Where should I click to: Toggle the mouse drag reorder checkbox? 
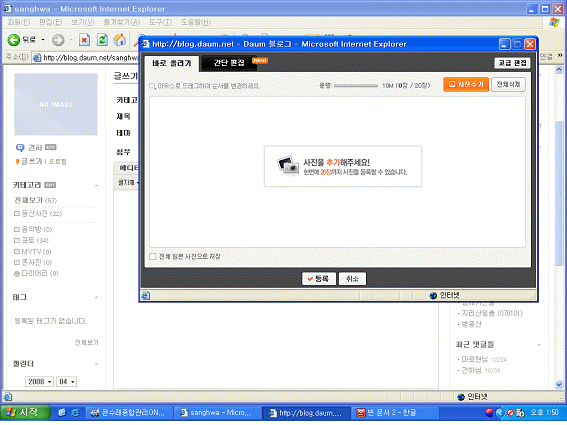152,86
